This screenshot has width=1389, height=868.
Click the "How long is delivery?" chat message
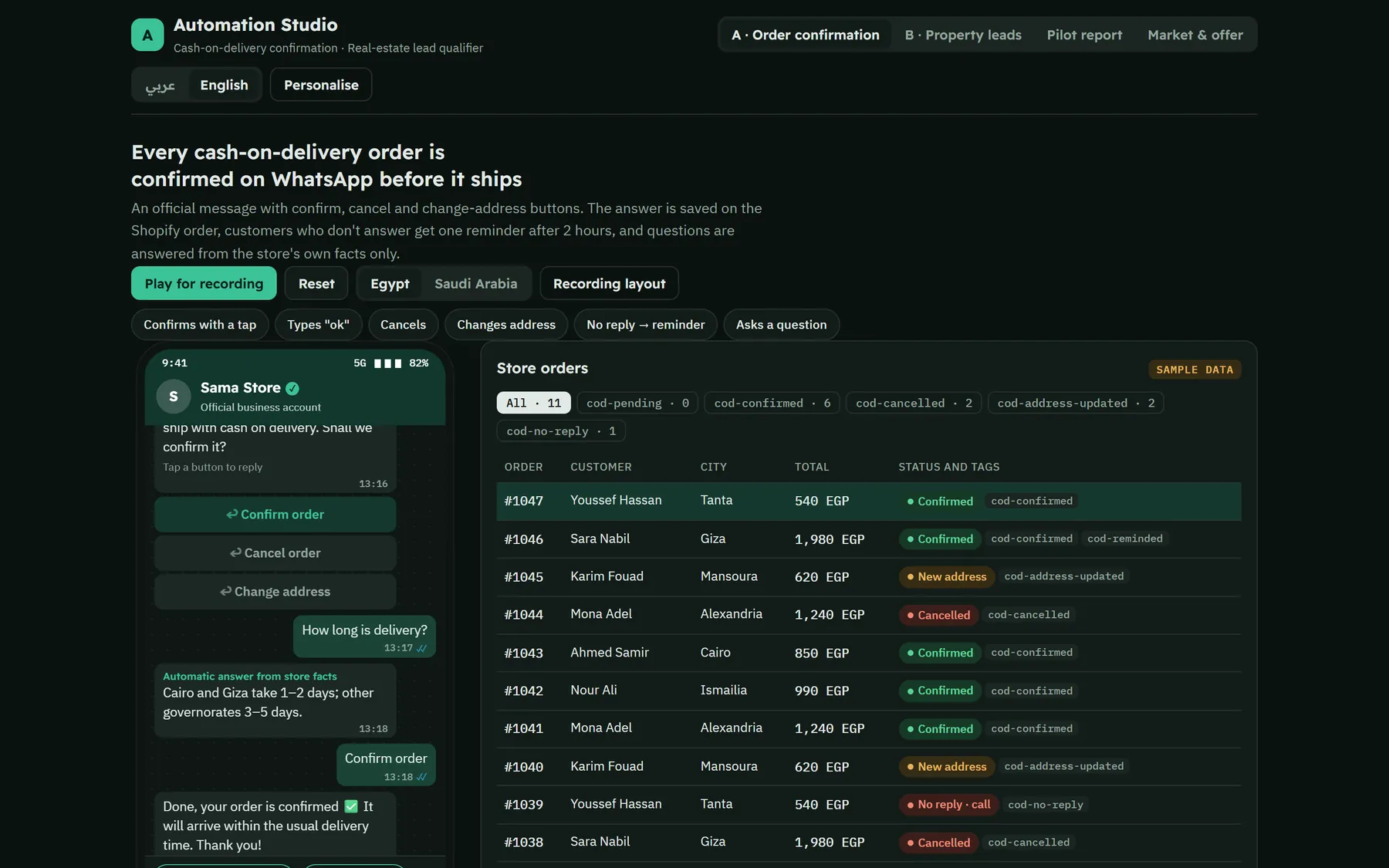tap(364, 637)
